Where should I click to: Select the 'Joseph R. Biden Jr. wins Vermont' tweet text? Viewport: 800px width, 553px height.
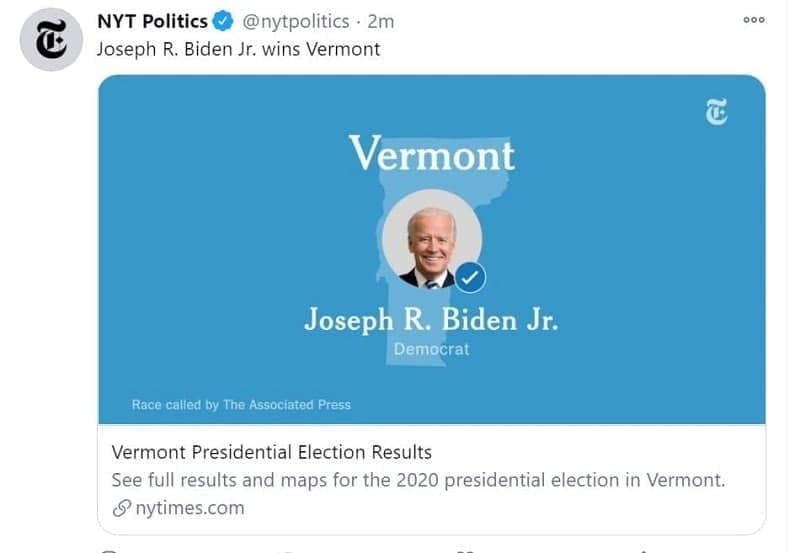[238, 49]
